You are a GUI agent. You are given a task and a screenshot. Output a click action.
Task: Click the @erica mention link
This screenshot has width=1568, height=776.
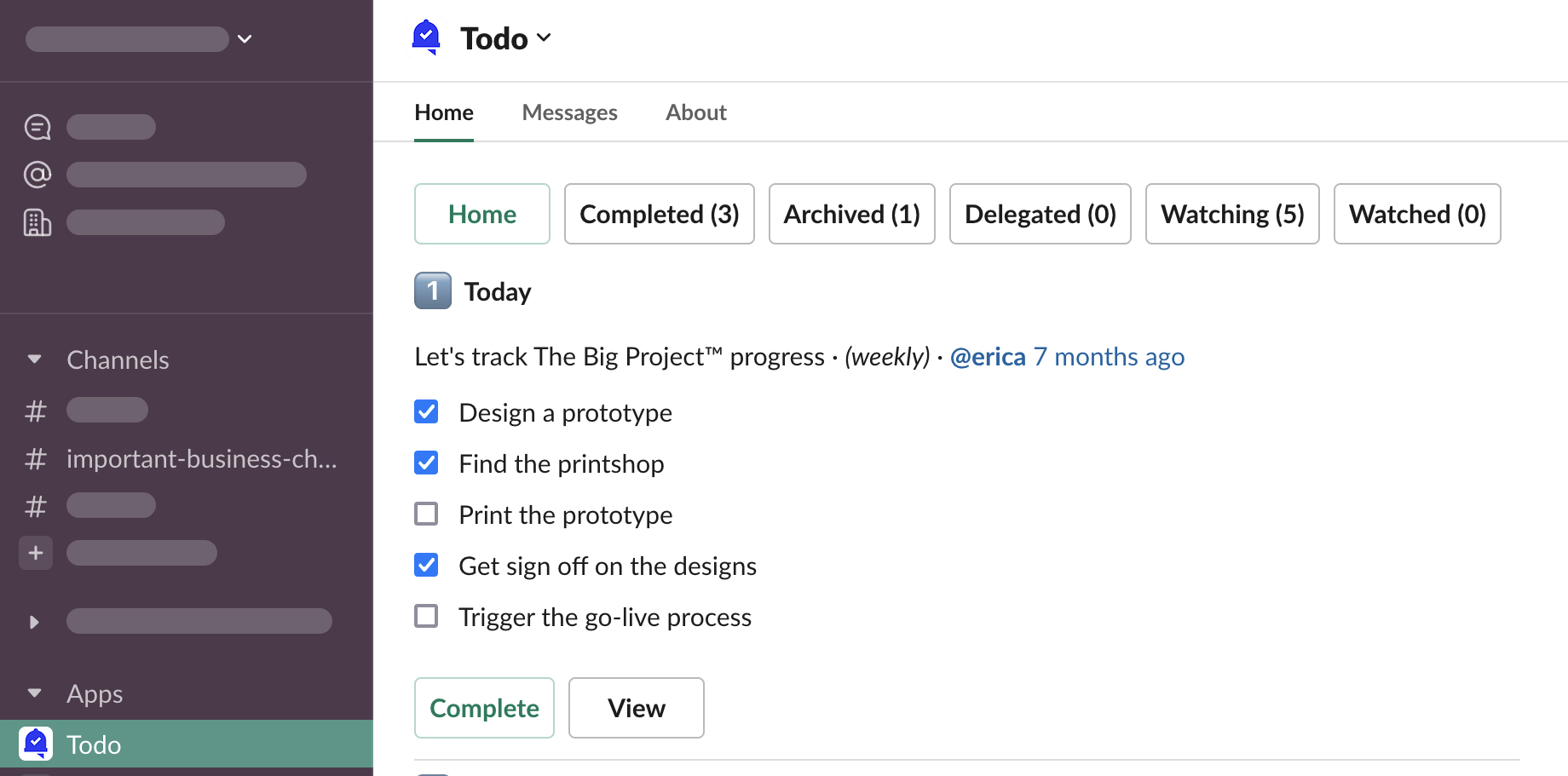coord(988,357)
